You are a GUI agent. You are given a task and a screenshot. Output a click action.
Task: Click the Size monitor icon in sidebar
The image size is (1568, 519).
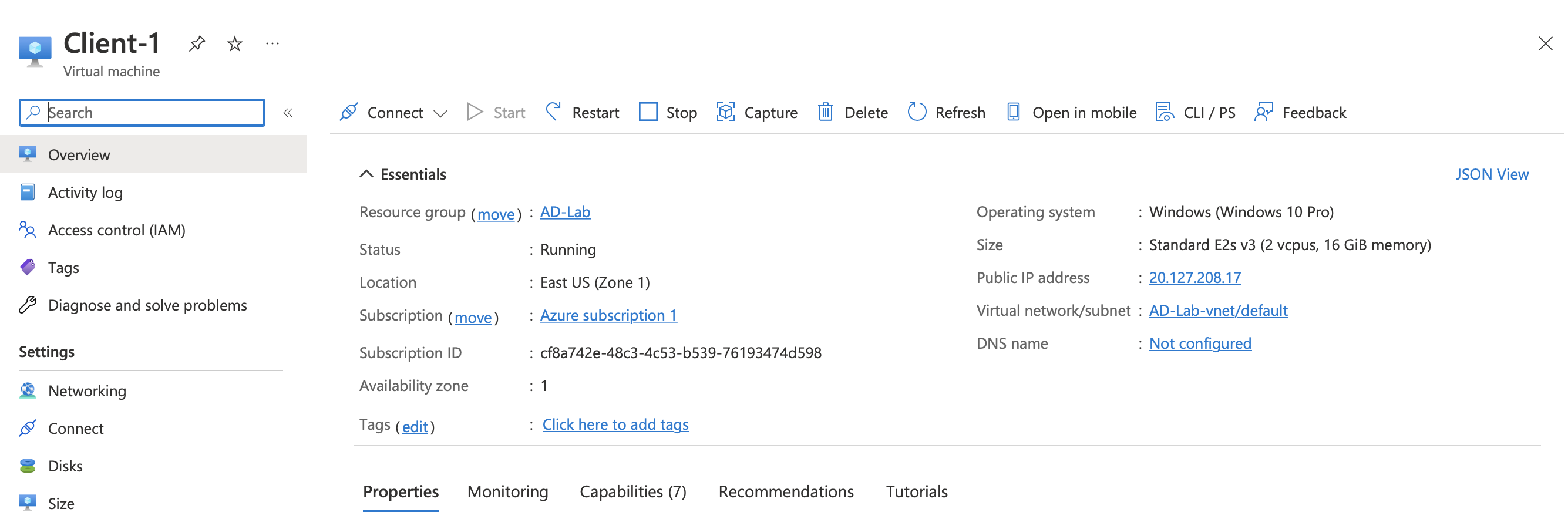click(x=28, y=503)
